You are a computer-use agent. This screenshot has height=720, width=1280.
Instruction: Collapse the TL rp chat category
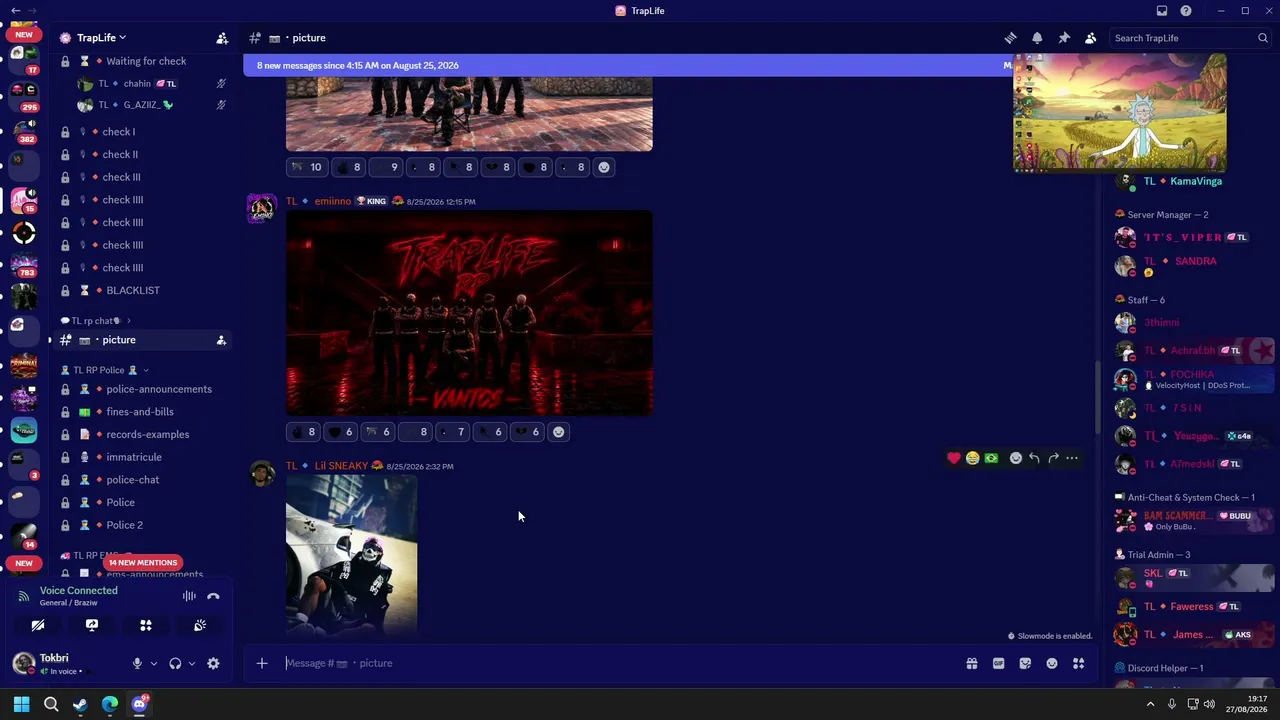click(96, 321)
